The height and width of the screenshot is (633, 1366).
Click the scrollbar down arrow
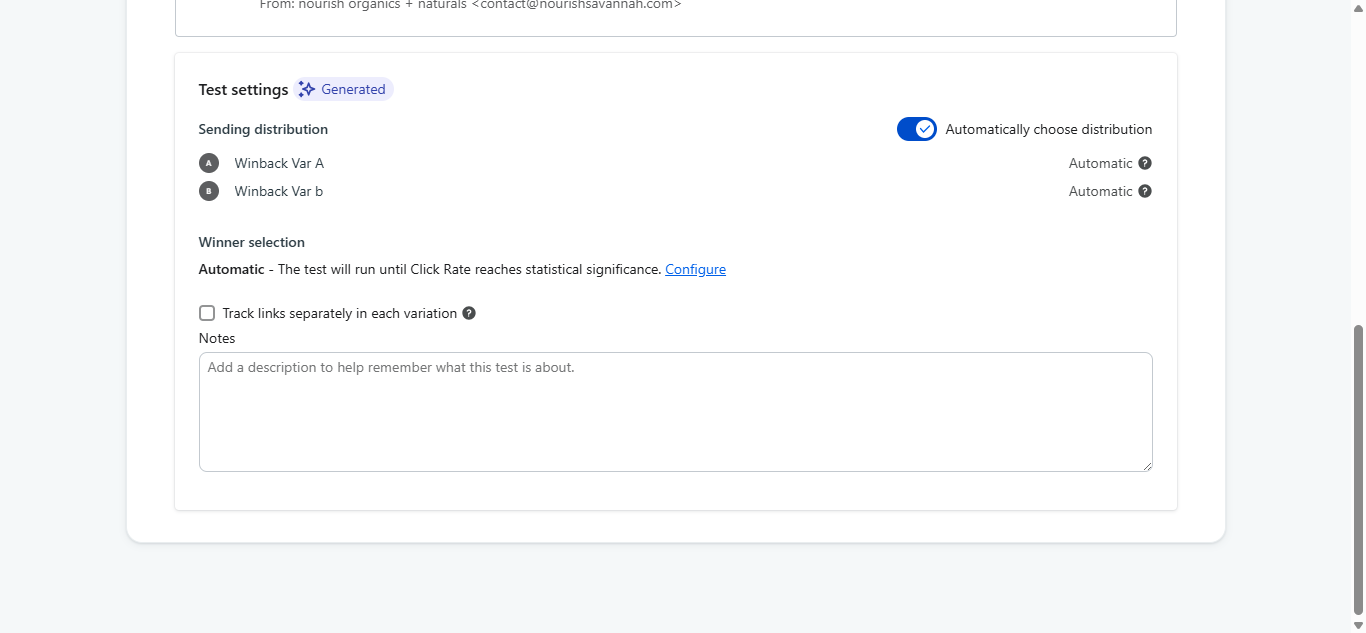(x=1358, y=625)
